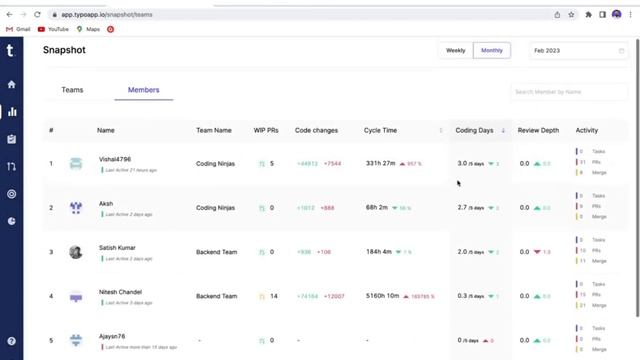Click the Team Name column header
Image resolution: width=640 pixels, height=360 pixels.
coord(214,130)
